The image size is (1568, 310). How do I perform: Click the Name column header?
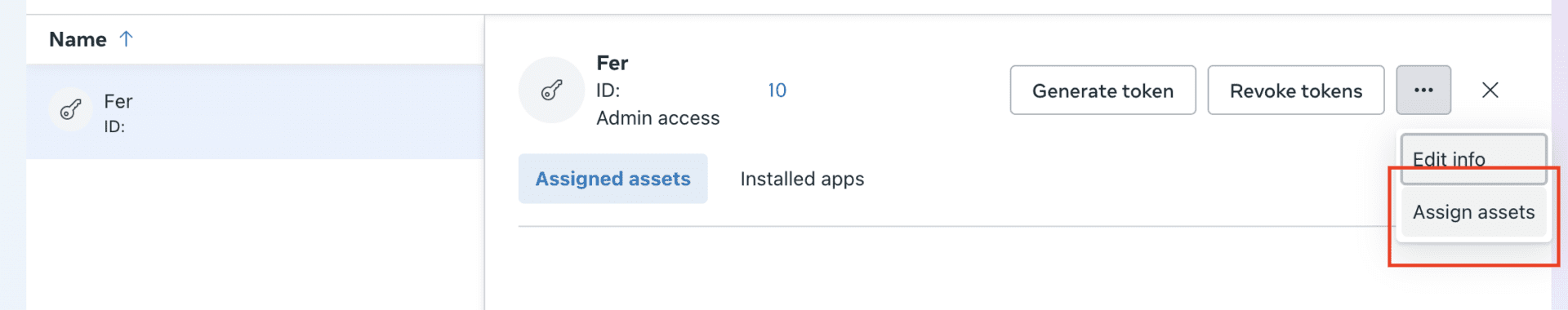(78, 39)
